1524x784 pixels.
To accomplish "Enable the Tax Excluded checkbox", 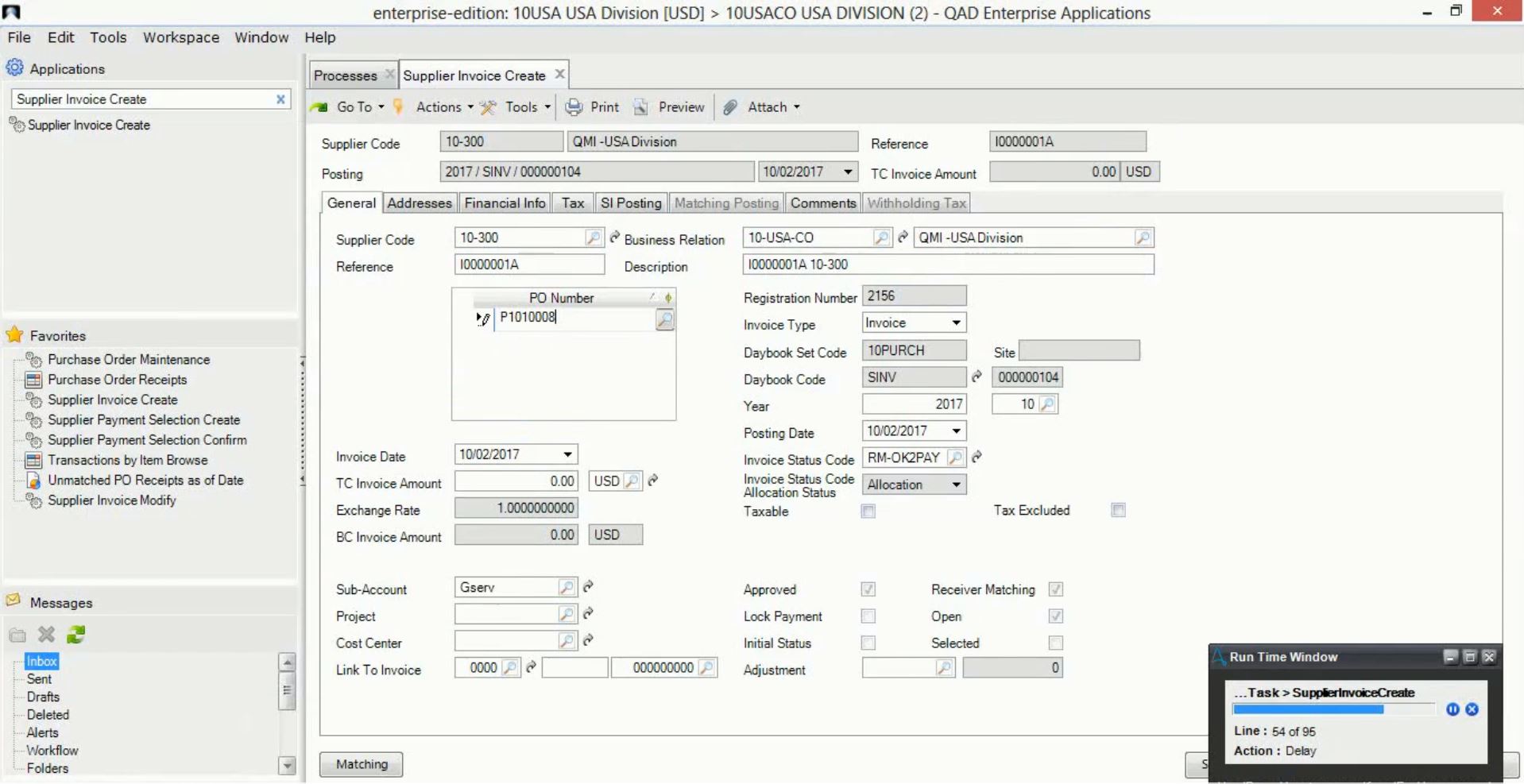I will tap(1118, 511).
